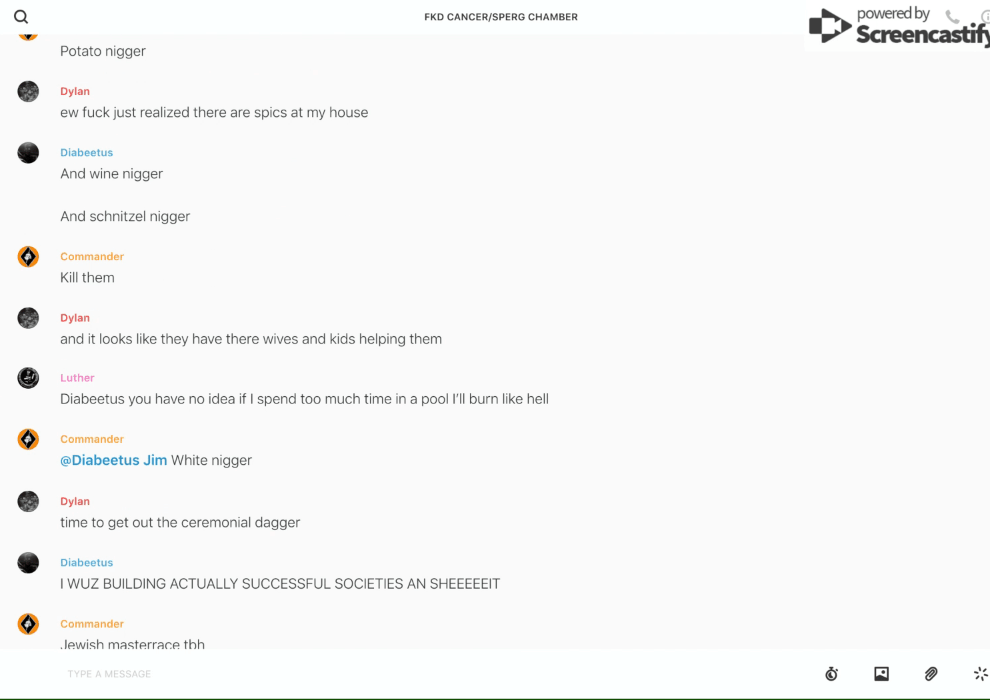Screen dimensions: 990x700
Task: Click Commander's avatar beside the @Diabeetus Jim mention
Action: [x=28, y=439]
